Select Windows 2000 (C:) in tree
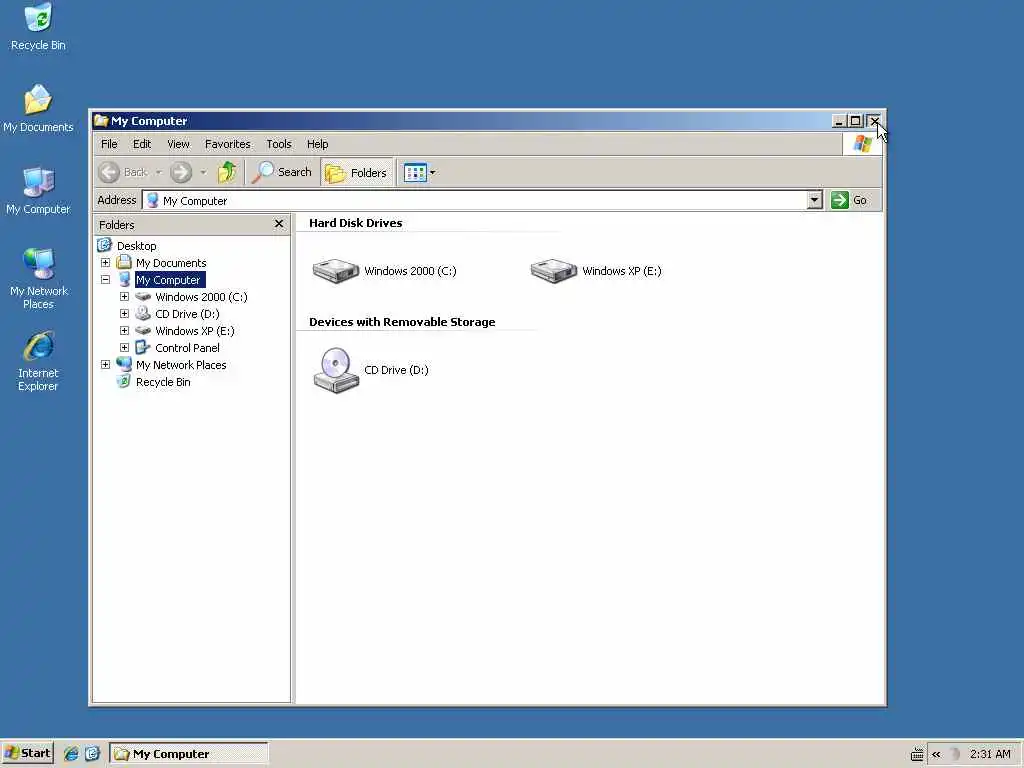This screenshot has height=768, width=1024. pos(201,297)
